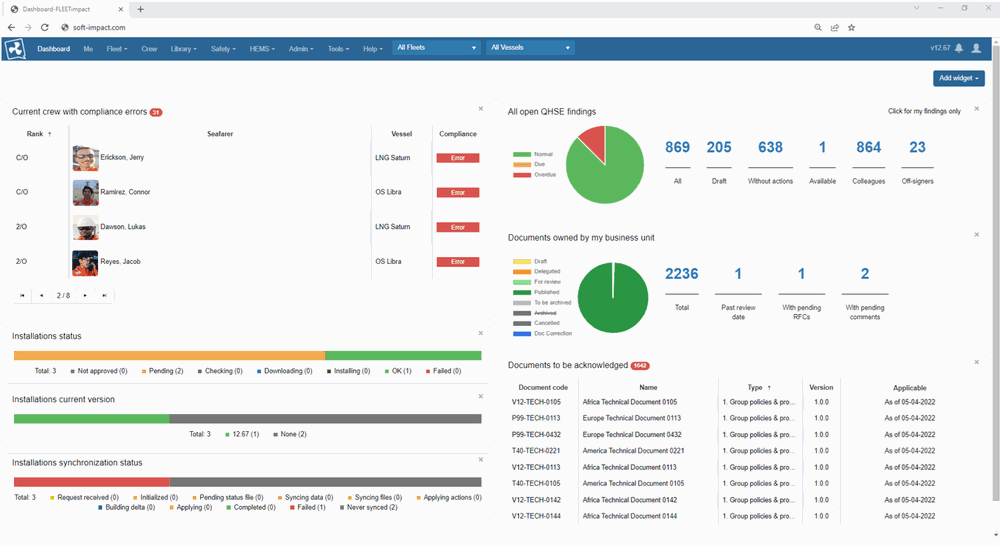Close the Documents to be acknowledged widget

tap(976, 362)
